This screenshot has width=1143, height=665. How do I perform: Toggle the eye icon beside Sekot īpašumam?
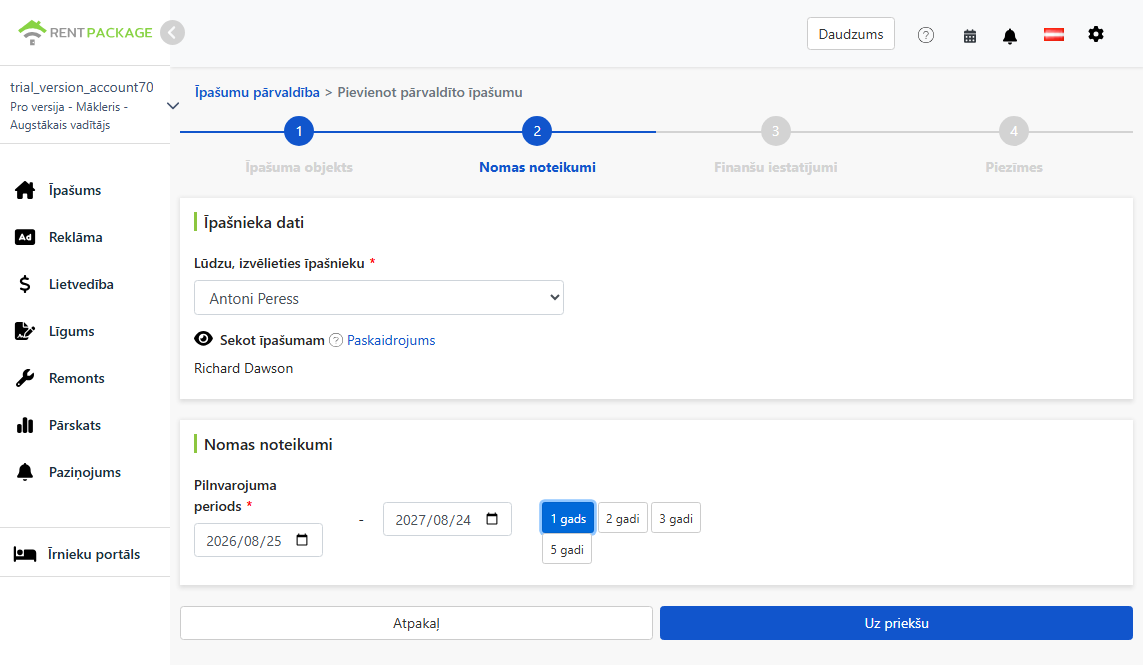click(x=203, y=338)
